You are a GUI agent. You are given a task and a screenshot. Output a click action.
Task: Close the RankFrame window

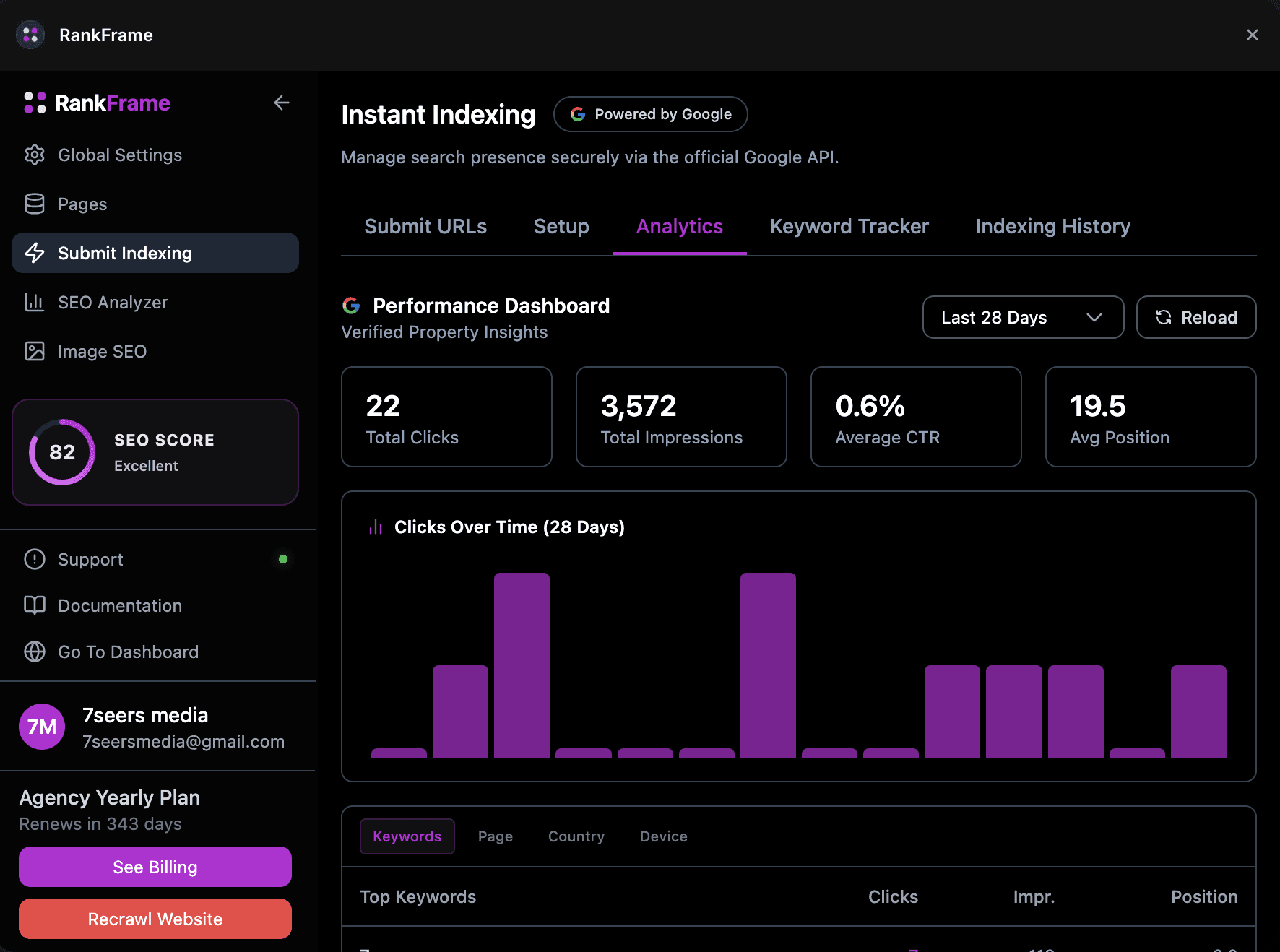1253,35
